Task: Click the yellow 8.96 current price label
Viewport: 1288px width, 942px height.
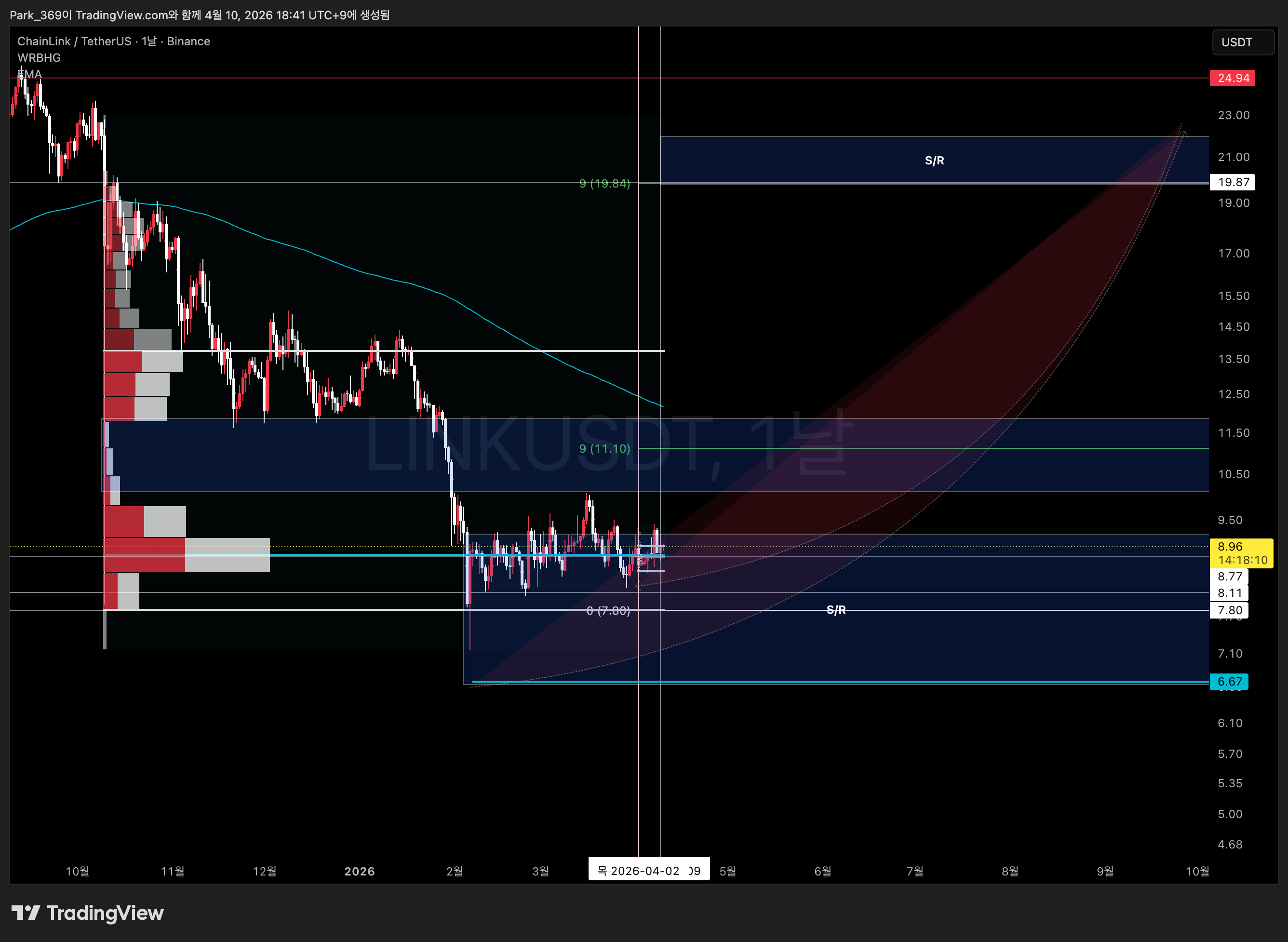Action: (1230, 546)
